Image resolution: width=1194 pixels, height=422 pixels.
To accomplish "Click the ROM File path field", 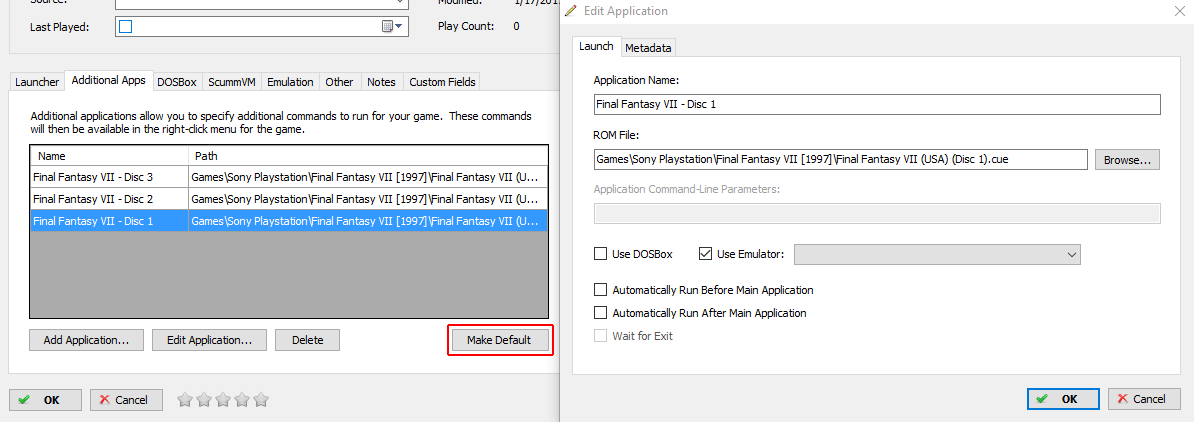I will (x=841, y=159).
